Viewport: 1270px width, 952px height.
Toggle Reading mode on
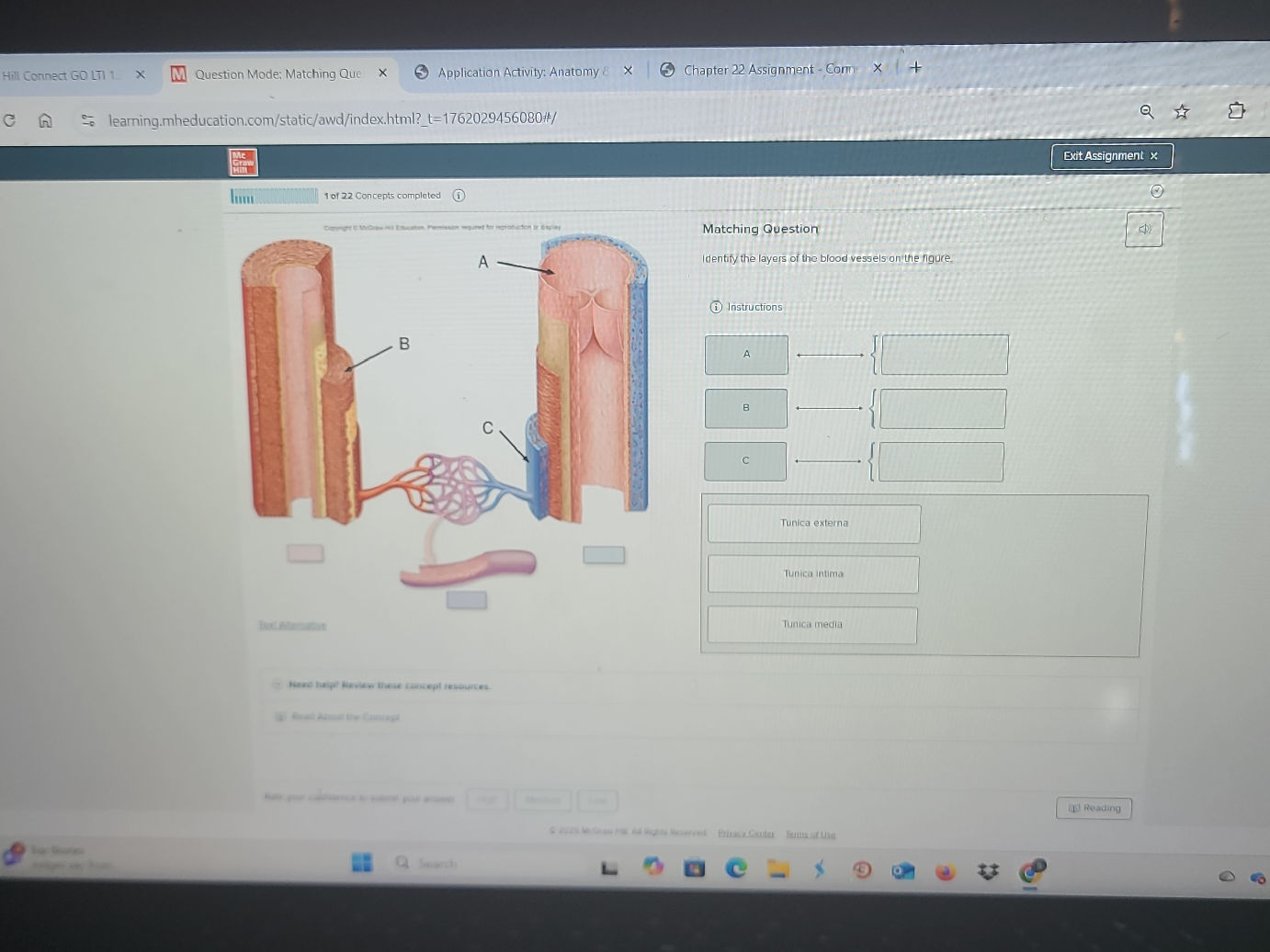coord(1094,808)
